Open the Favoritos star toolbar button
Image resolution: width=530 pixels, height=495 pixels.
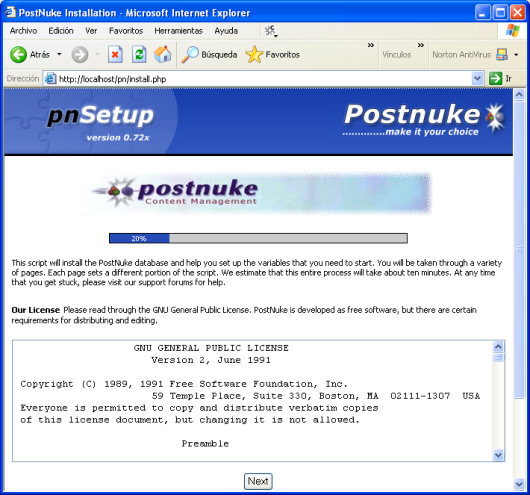273,54
